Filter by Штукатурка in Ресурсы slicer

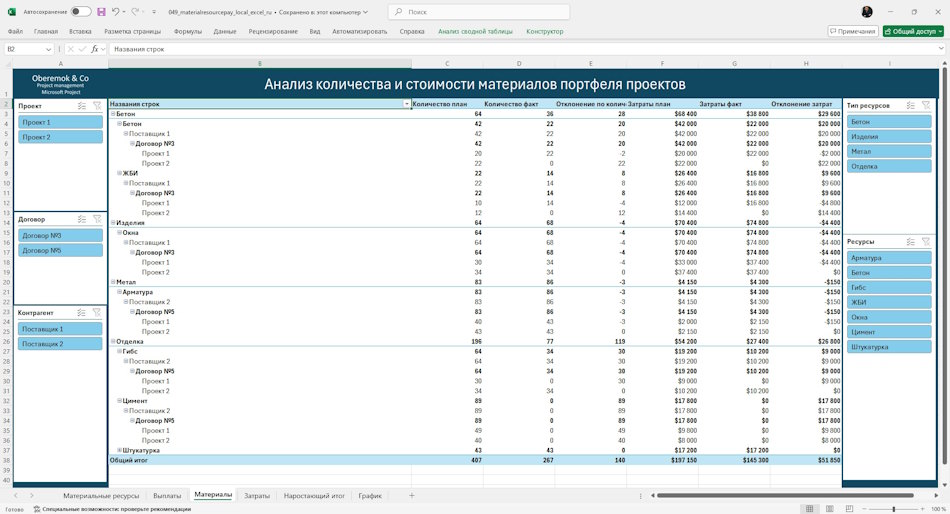(x=889, y=347)
